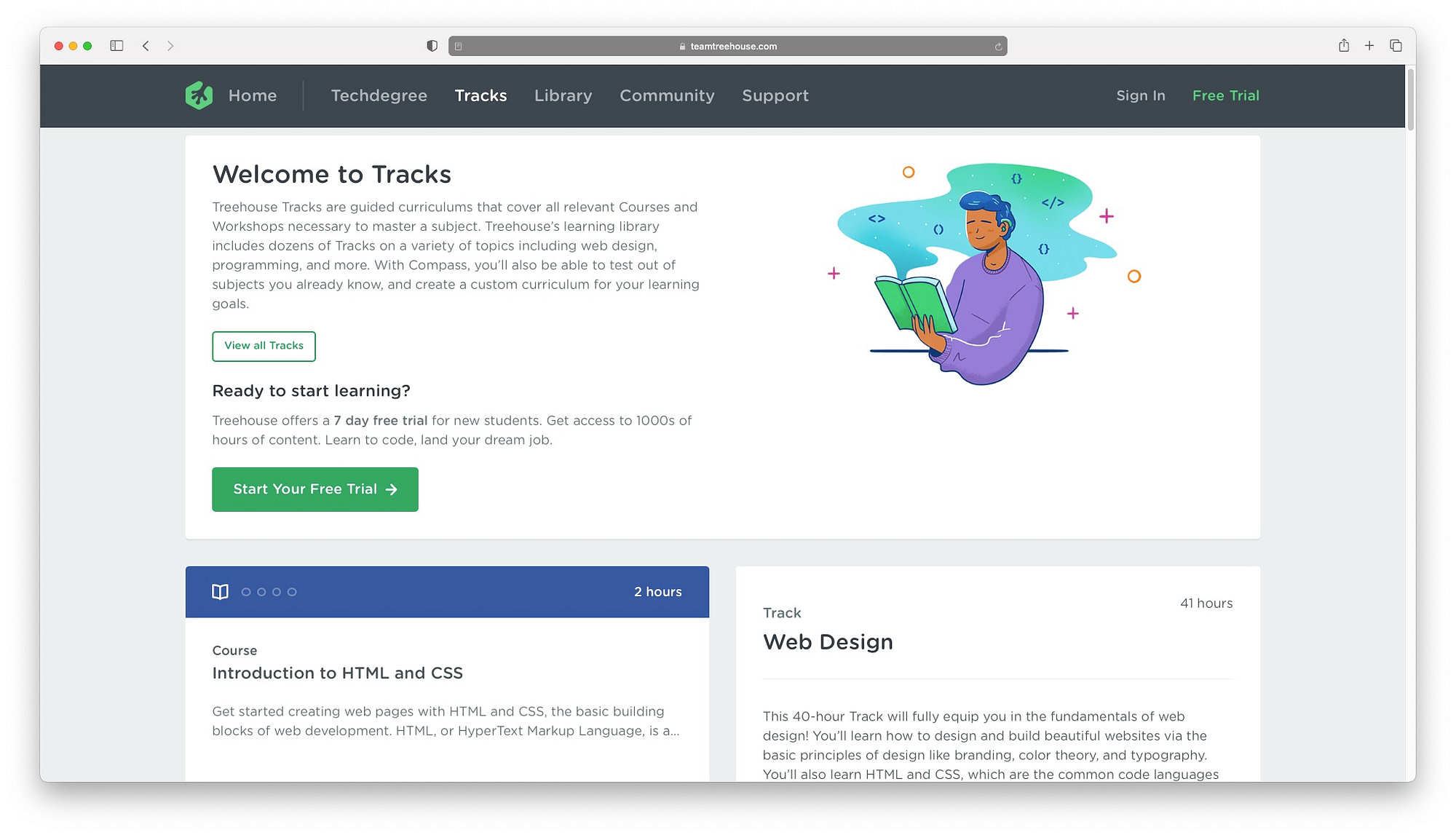Click the second progress dot indicator
The width and height of the screenshot is (1456, 835).
click(x=261, y=591)
